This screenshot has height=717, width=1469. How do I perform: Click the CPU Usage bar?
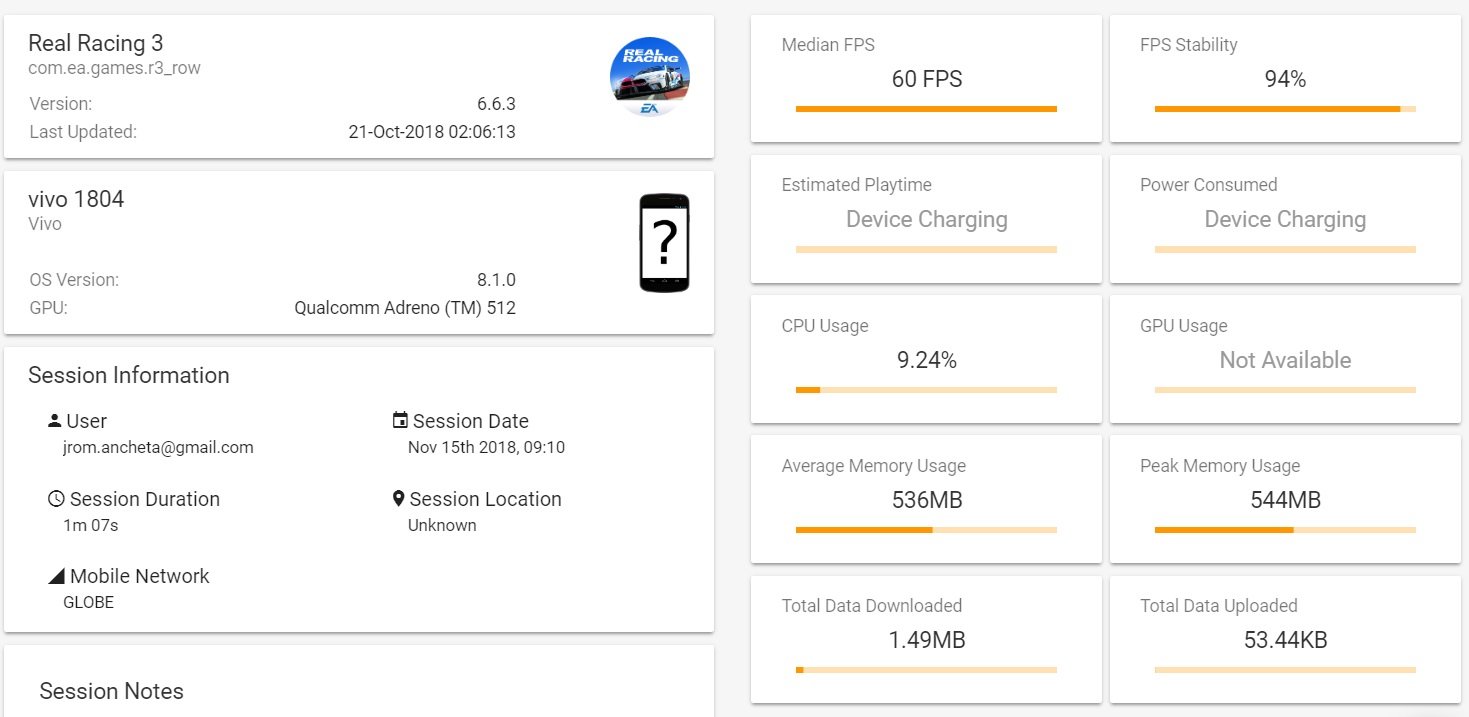pos(926,390)
